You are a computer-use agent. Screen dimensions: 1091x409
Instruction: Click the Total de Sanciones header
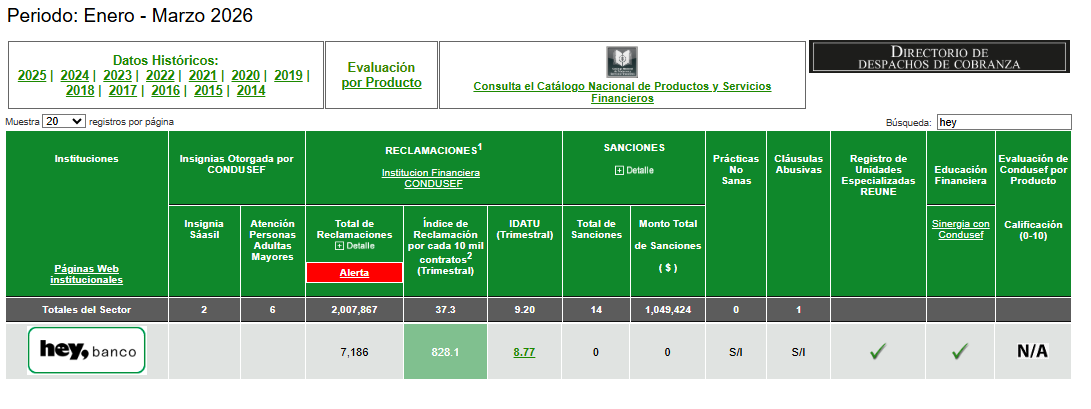[x=596, y=230]
